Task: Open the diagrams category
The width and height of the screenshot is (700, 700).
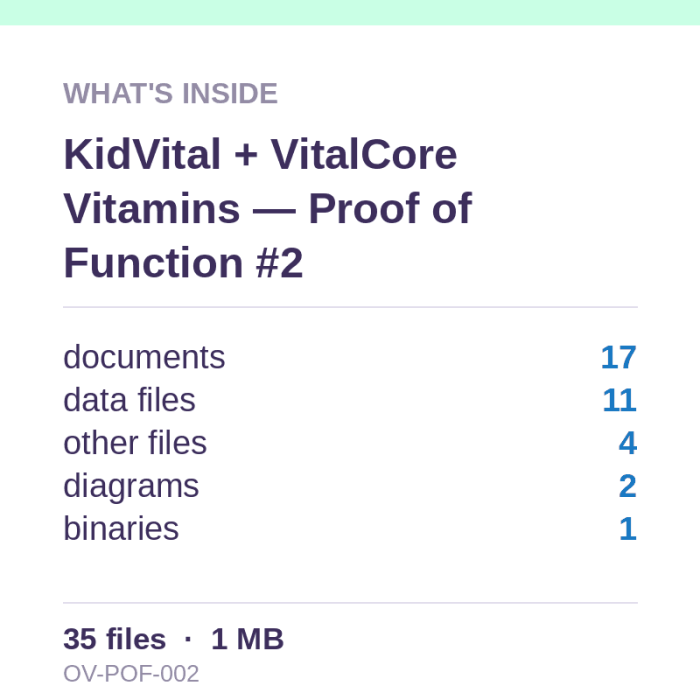Action: point(350,486)
